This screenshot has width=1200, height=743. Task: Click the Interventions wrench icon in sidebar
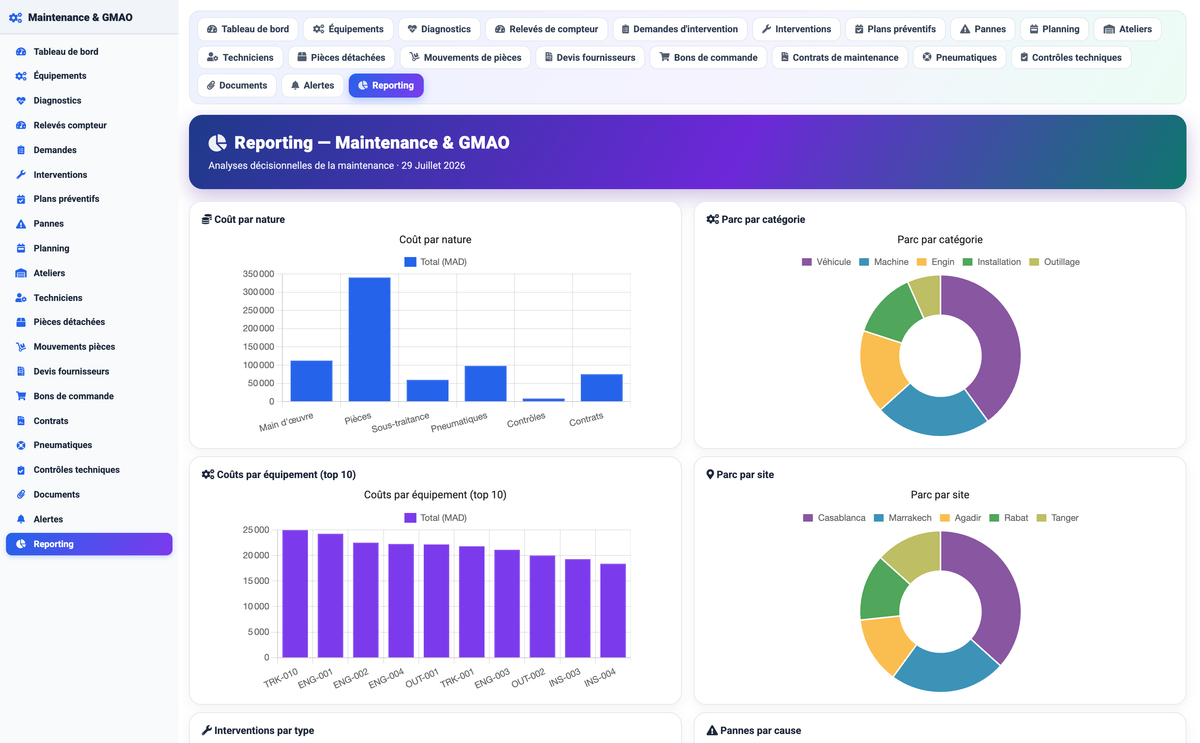click(x=21, y=175)
